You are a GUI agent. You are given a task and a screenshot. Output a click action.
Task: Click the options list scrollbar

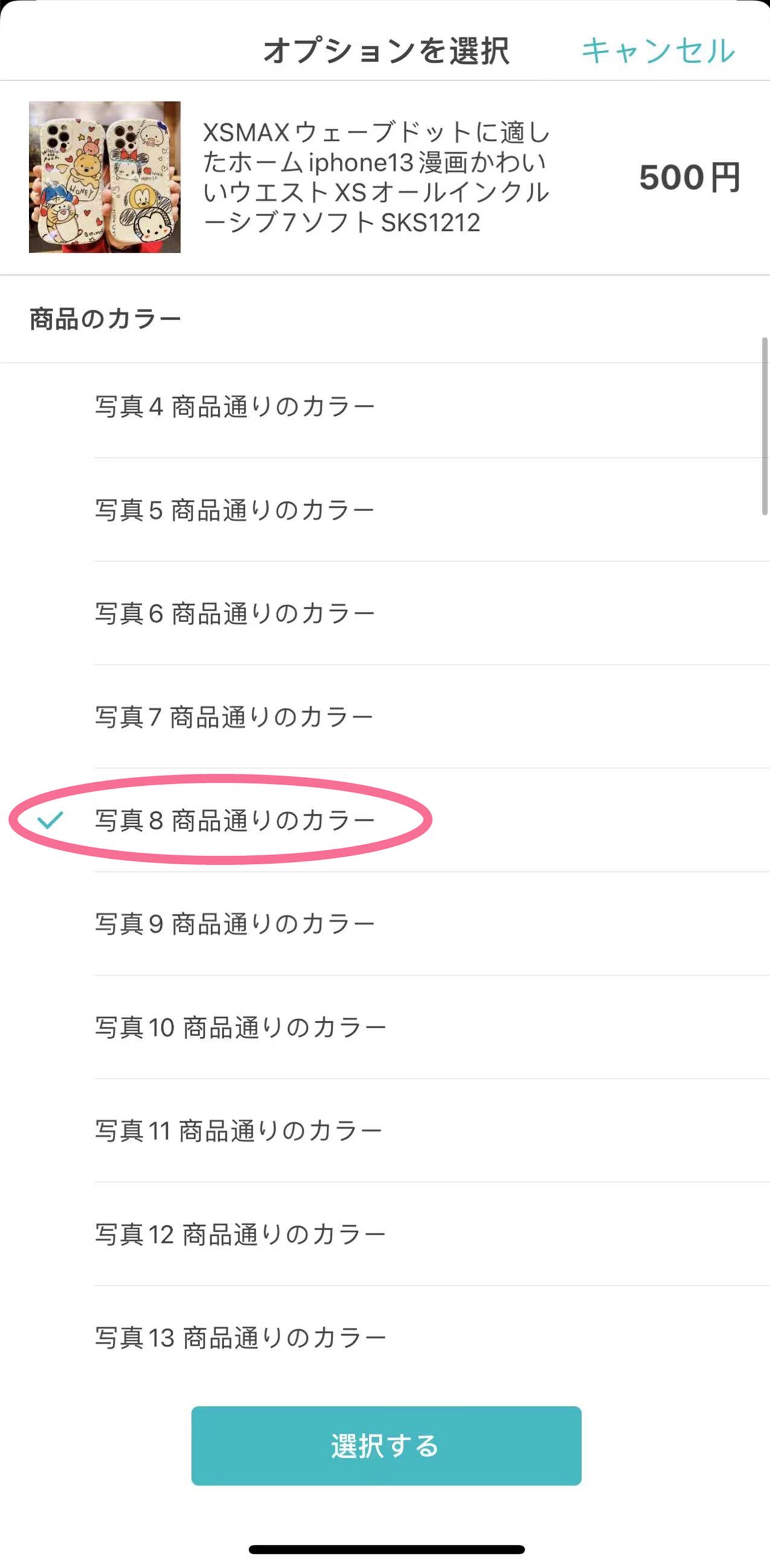(765, 426)
